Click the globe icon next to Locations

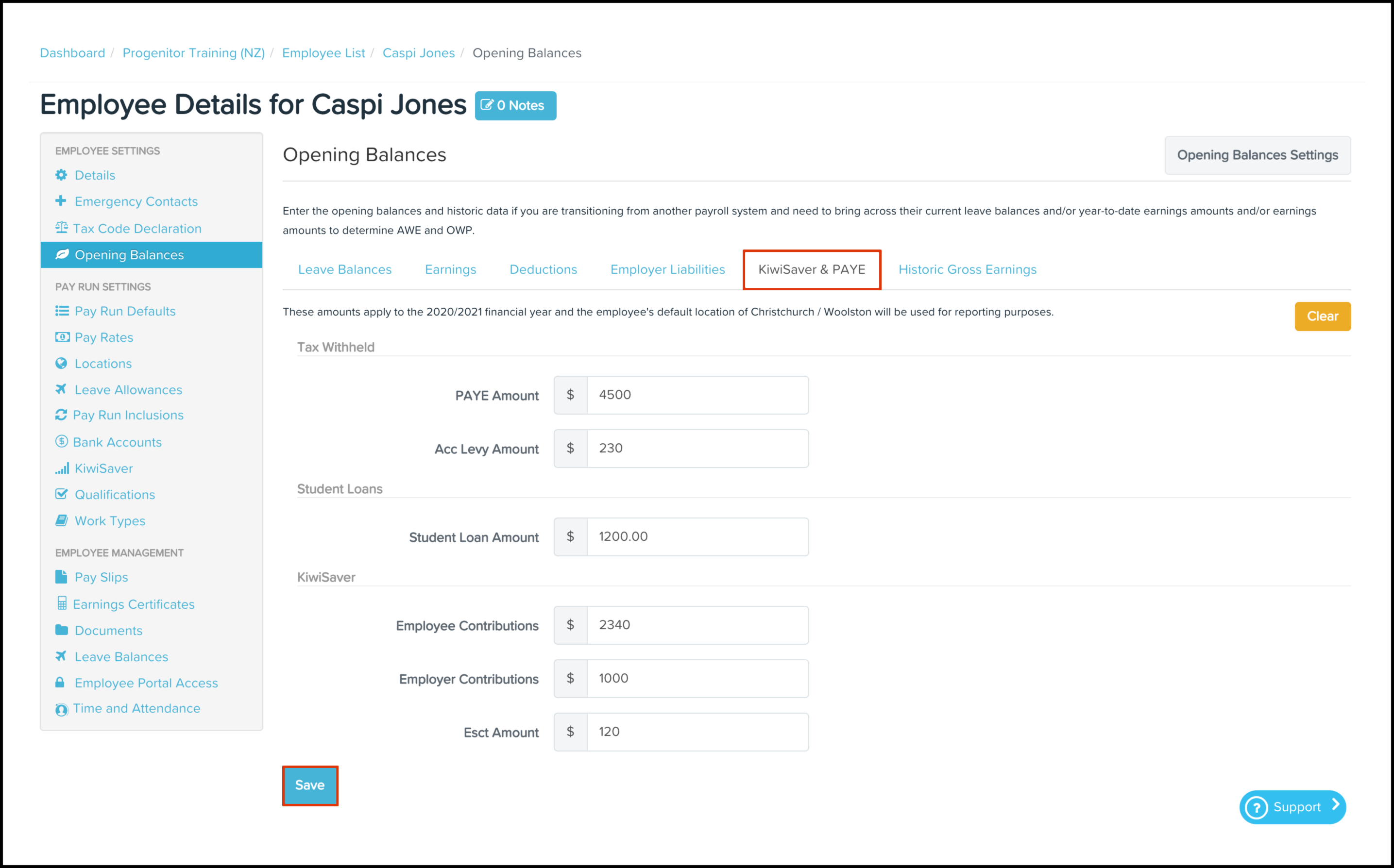tap(61, 364)
